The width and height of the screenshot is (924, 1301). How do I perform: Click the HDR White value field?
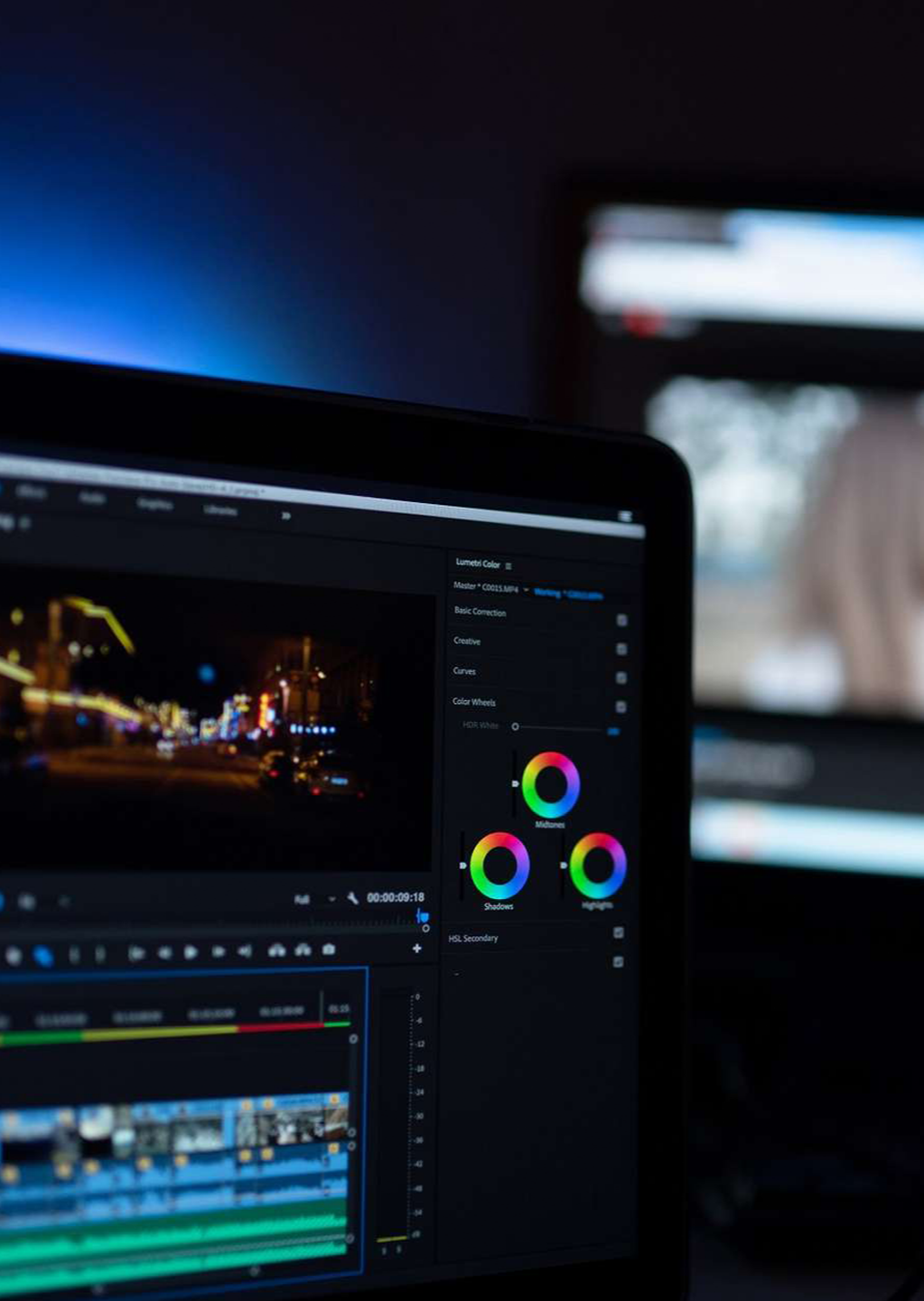[613, 731]
